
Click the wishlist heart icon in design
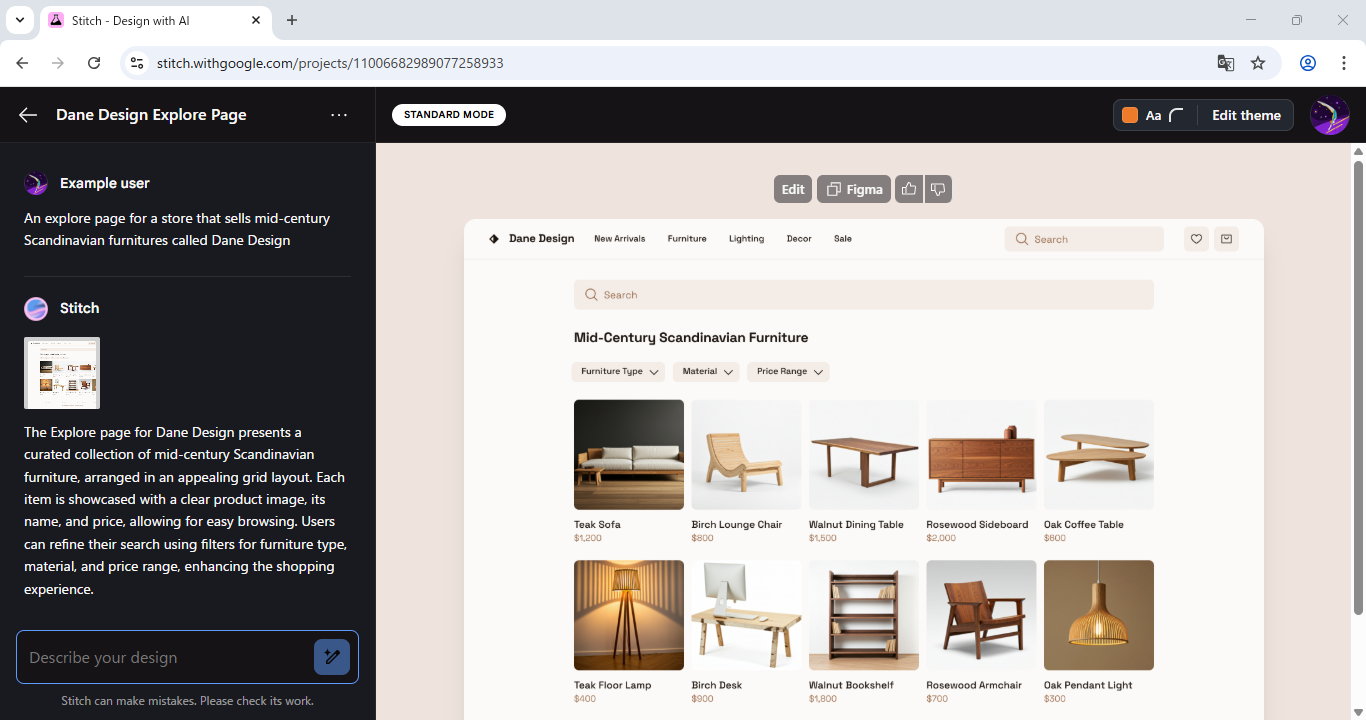coord(1197,239)
